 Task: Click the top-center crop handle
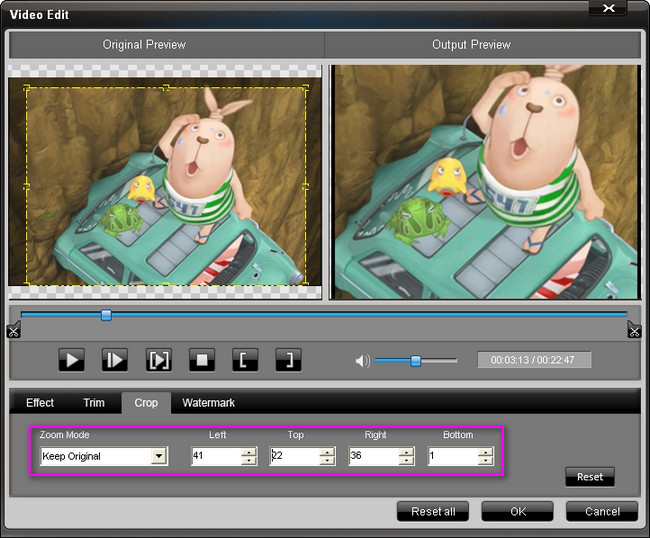tap(166, 88)
